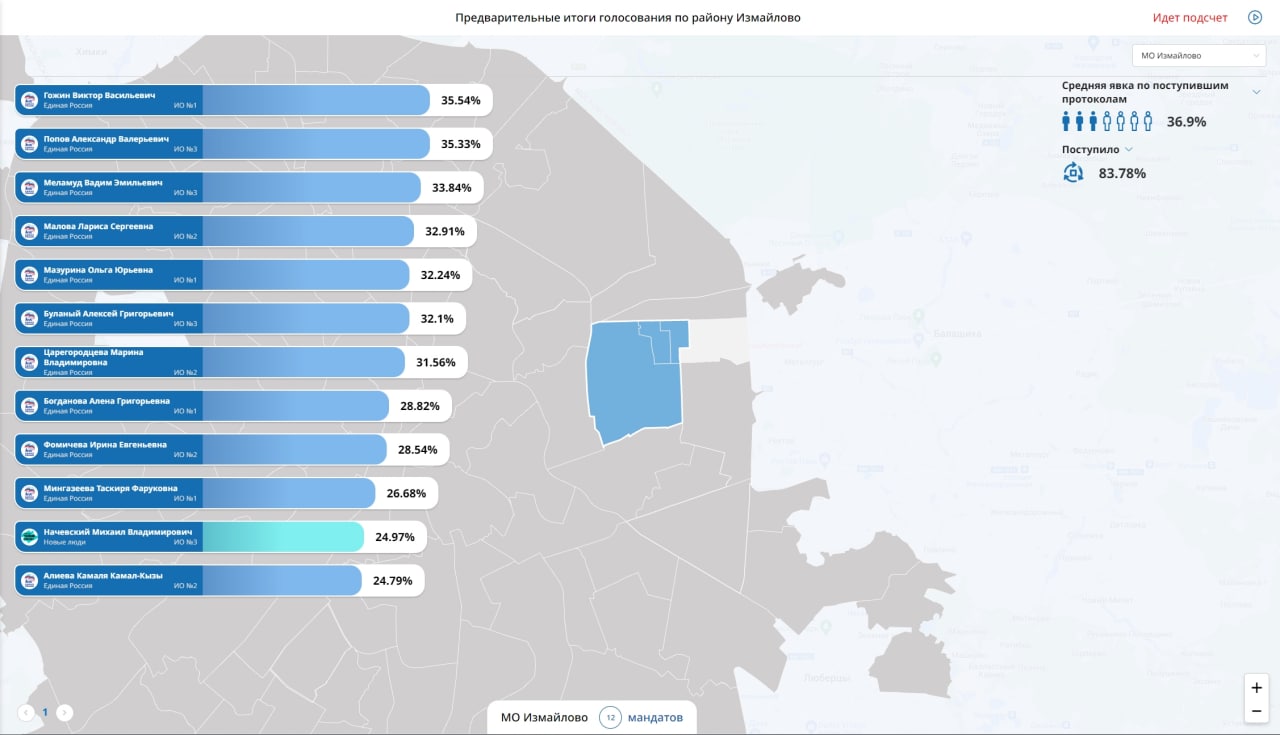Click Меламуд Вадим's 33.84% result bar
This screenshot has height=735, width=1280.
311,188
